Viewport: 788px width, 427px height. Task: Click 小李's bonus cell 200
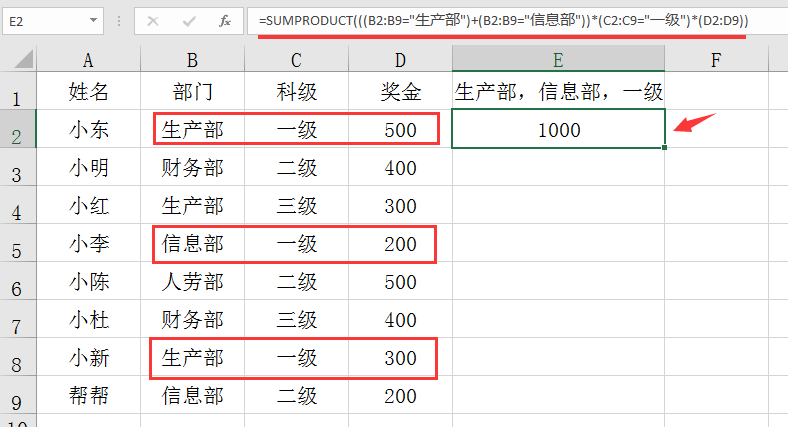tap(401, 244)
